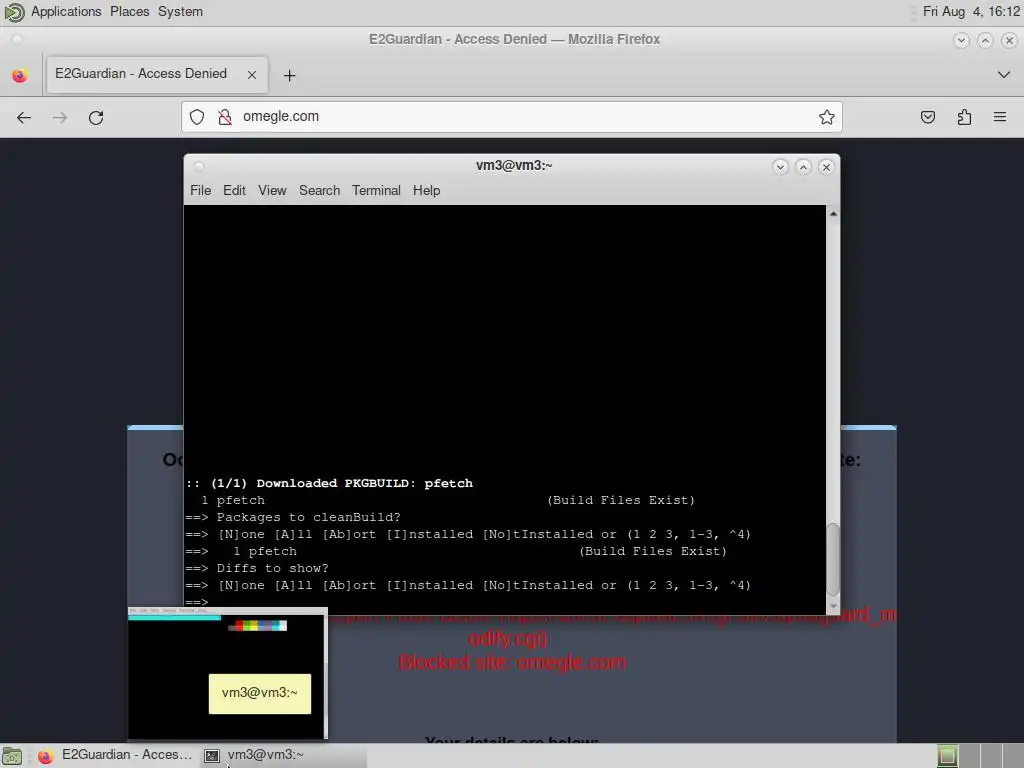
Task: Open the tracking protection shield icon
Action: (197, 117)
